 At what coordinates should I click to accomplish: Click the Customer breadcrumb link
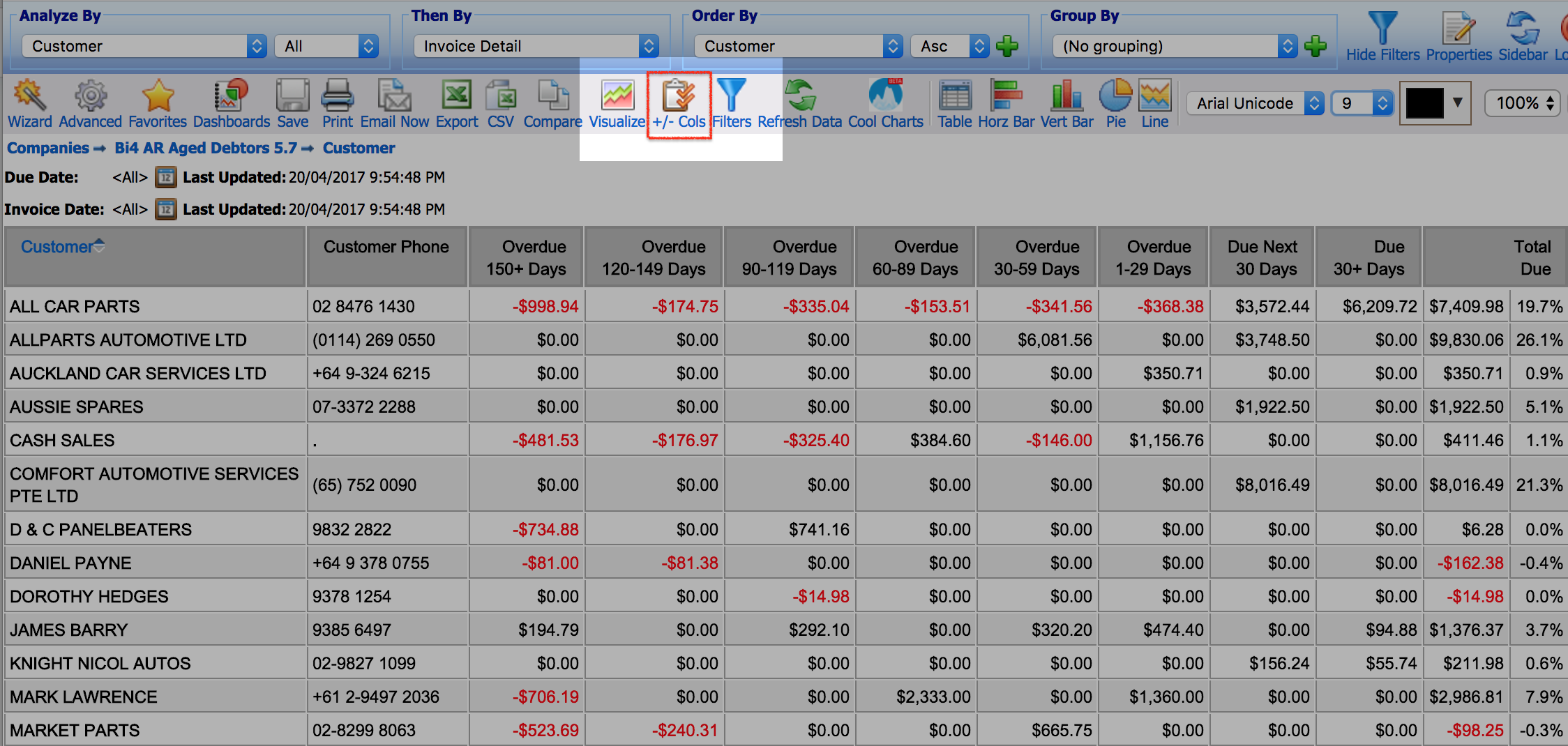point(359,148)
